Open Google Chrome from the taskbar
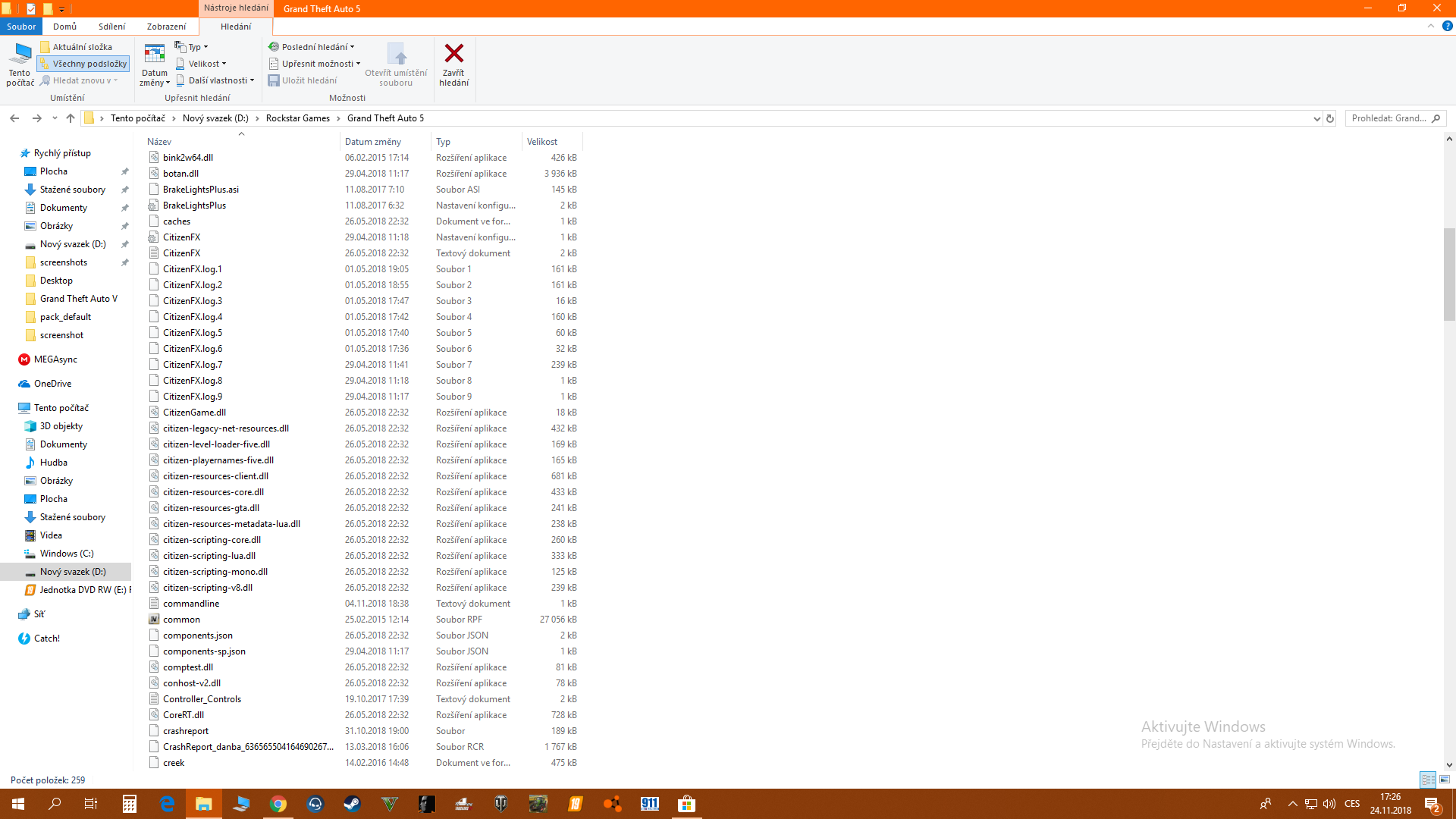This screenshot has height=819, width=1456. (278, 804)
